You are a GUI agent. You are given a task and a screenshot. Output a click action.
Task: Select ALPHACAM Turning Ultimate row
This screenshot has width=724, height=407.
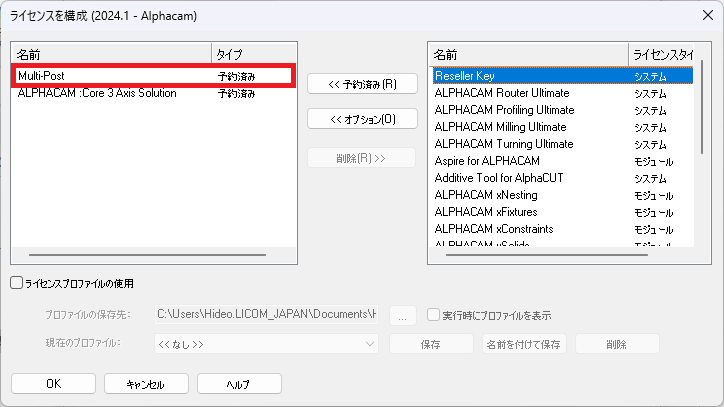point(563,144)
